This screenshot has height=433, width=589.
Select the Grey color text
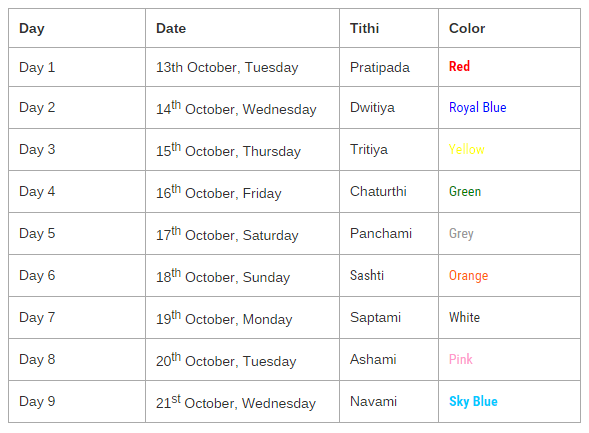pos(461,234)
